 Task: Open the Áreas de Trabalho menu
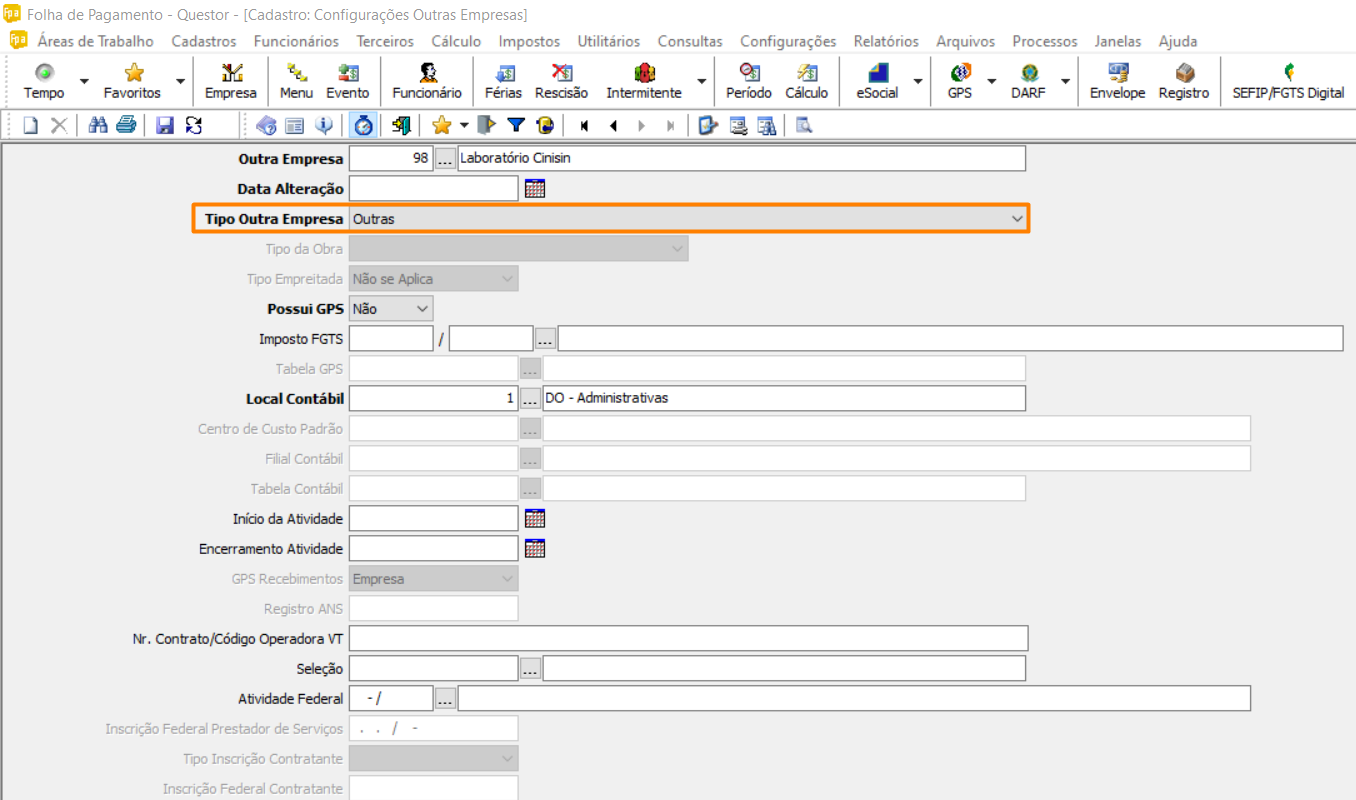(96, 41)
